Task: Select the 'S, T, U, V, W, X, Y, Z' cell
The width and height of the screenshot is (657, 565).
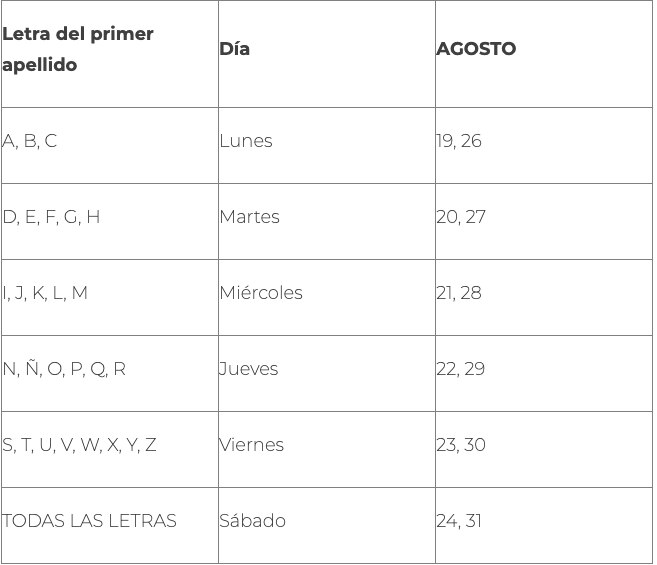Action: tap(110, 449)
